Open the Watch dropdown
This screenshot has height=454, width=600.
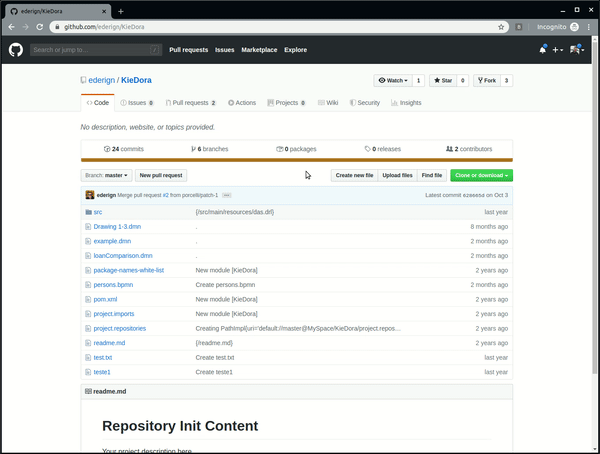(393, 80)
